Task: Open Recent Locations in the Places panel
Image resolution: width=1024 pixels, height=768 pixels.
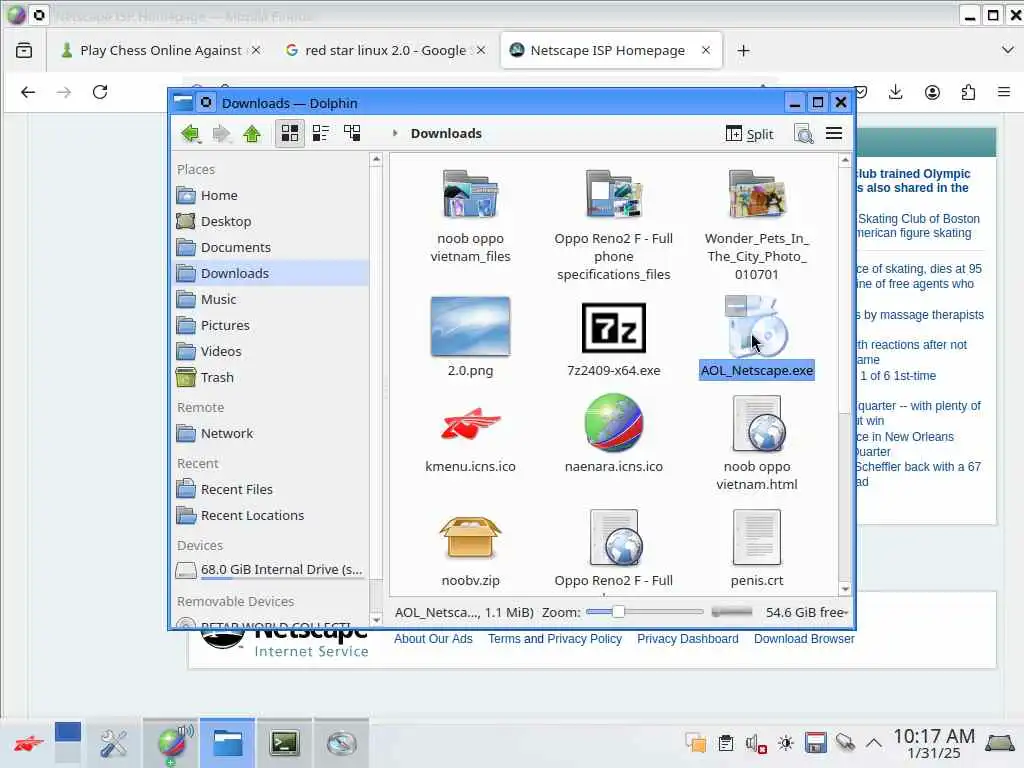Action: click(272, 516)
